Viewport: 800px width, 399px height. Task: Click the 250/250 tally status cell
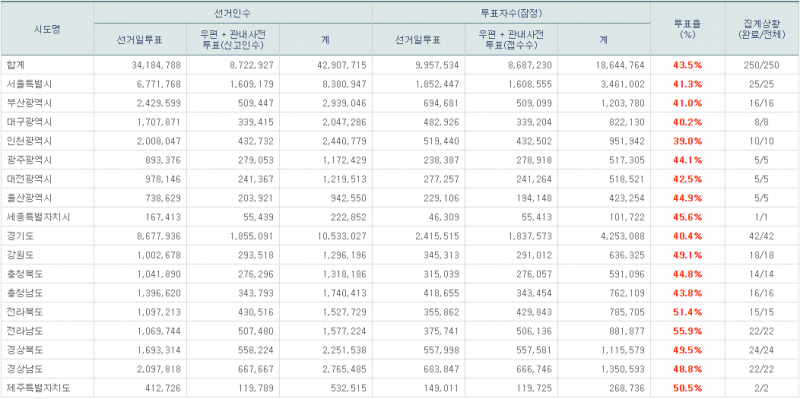(762, 65)
